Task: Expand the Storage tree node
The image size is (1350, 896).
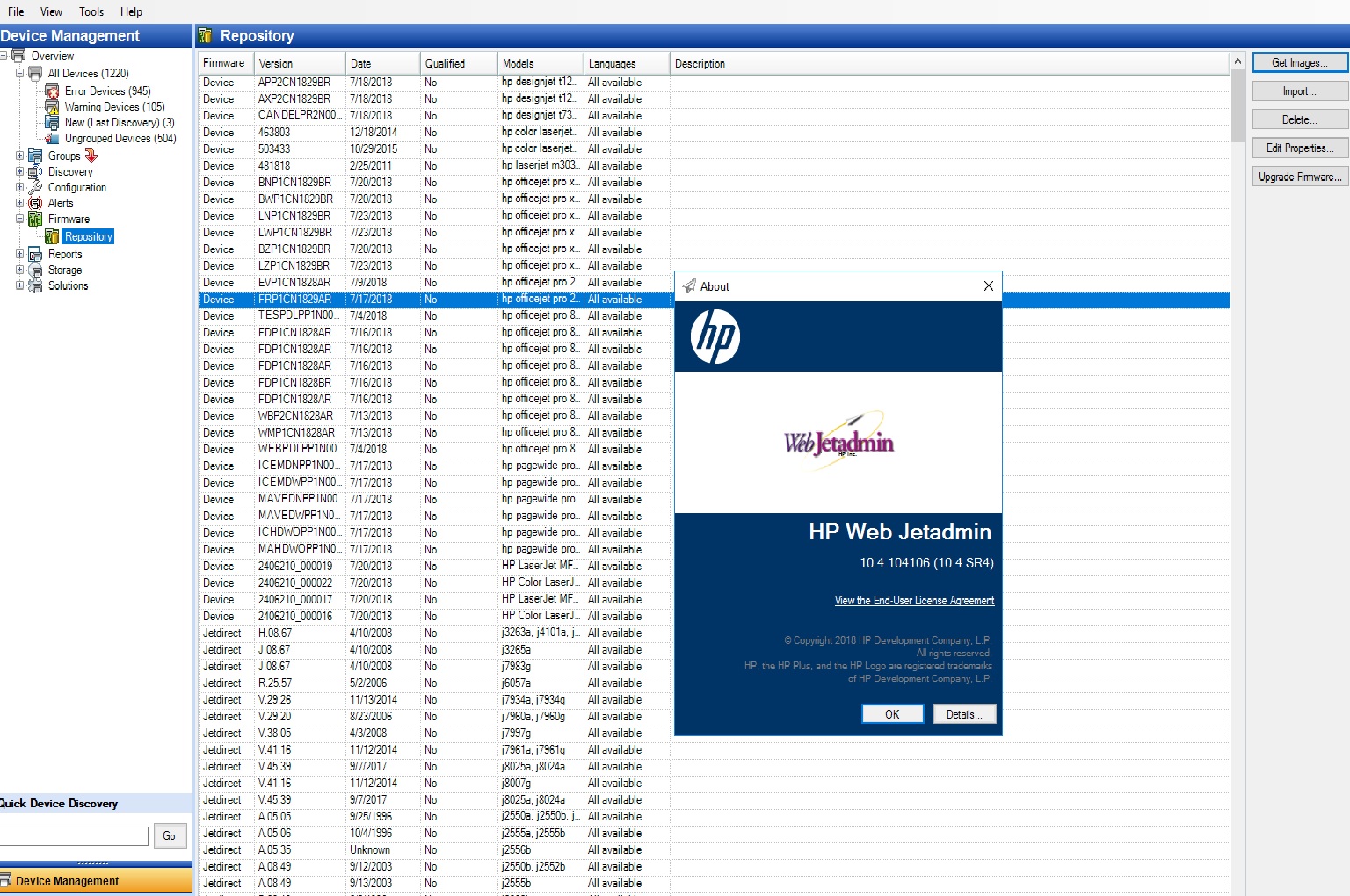Action: click(x=19, y=270)
